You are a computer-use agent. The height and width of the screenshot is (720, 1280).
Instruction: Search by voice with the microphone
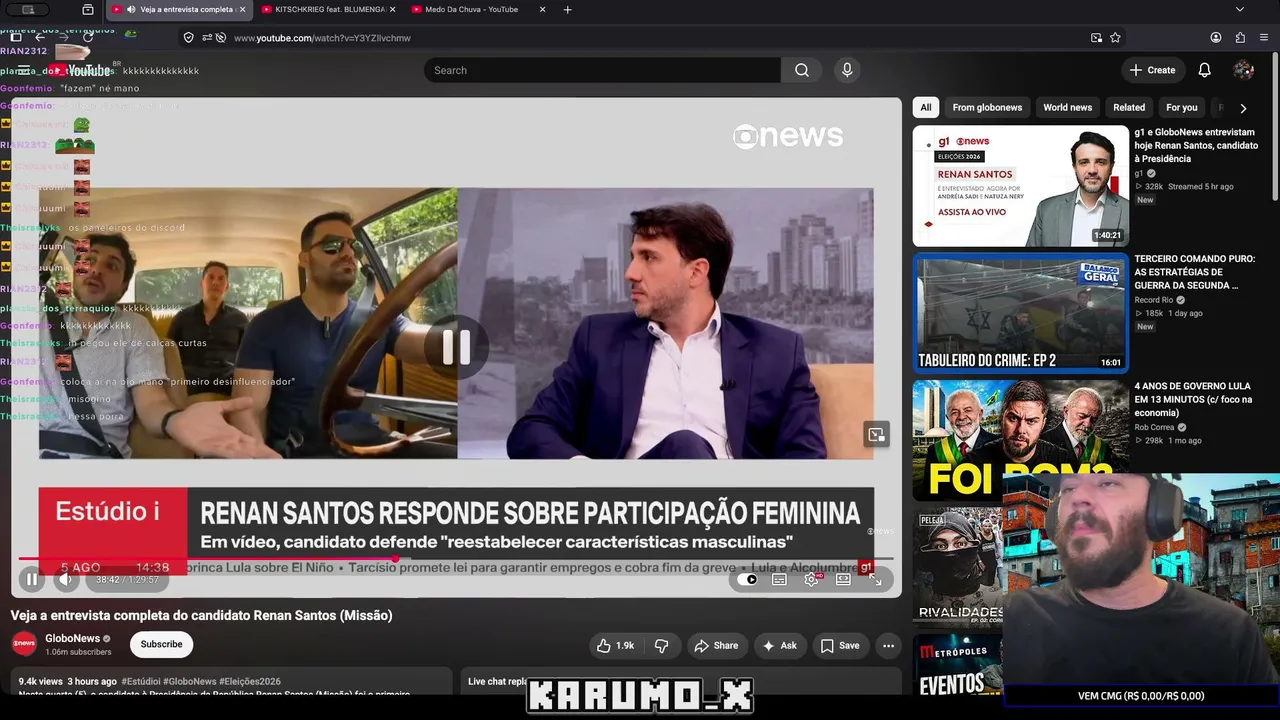coord(847,70)
